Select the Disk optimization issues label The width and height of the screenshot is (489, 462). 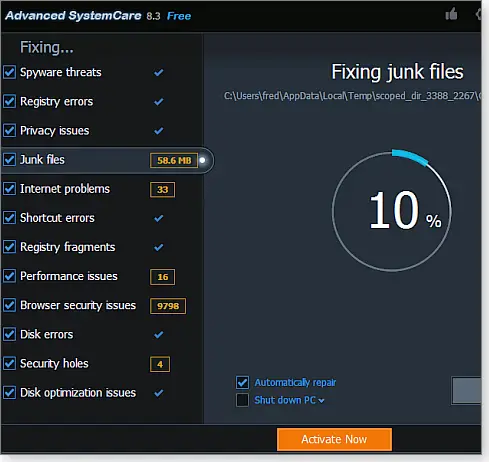[78, 393]
